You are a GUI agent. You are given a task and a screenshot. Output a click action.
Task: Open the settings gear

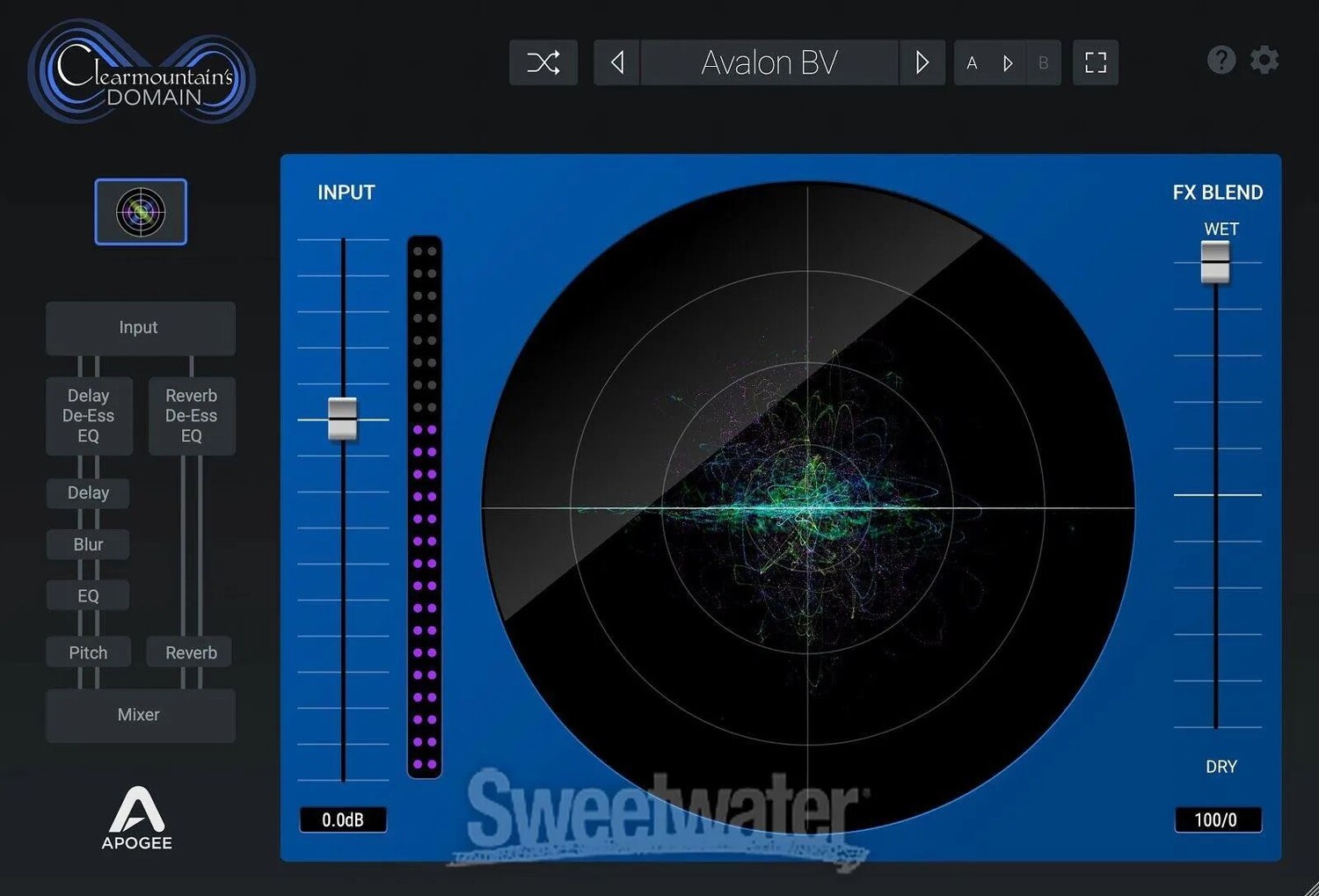[x=1264, y=60]
